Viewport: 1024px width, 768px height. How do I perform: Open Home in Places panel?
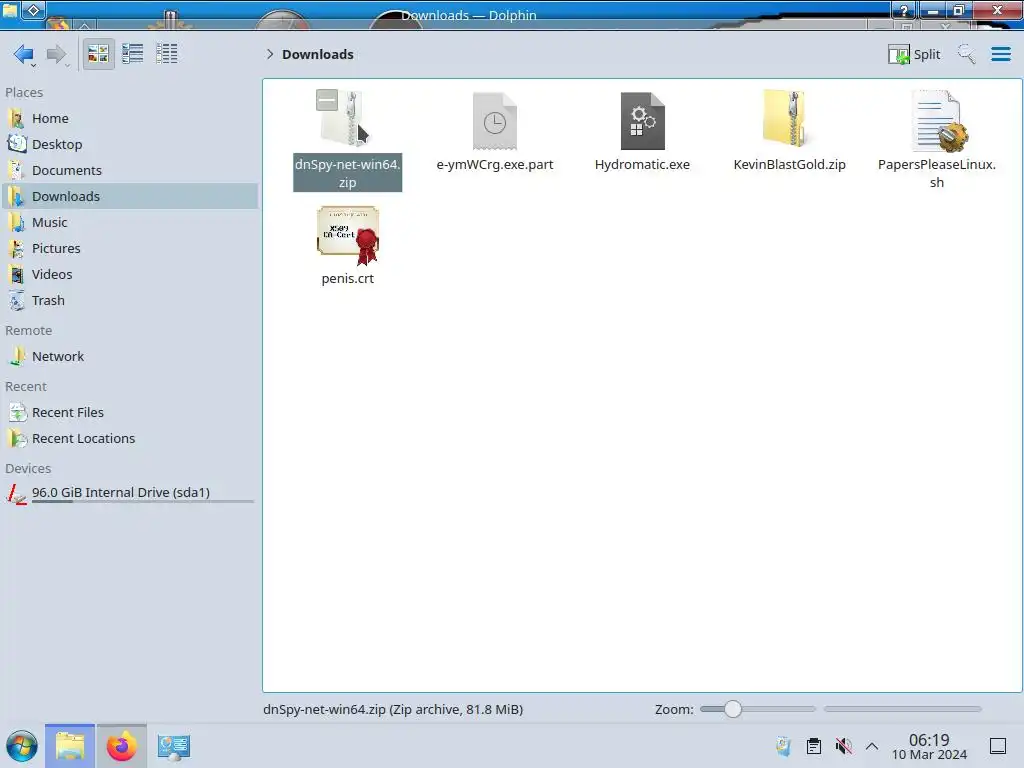131,118
